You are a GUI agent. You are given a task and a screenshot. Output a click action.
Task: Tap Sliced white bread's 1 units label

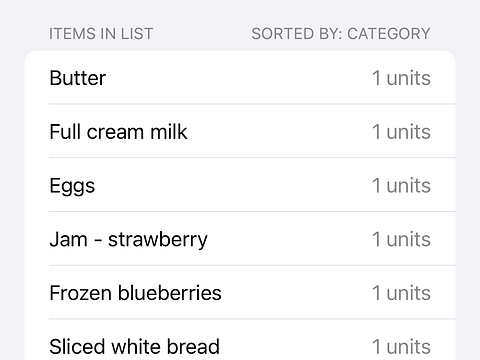401,347
